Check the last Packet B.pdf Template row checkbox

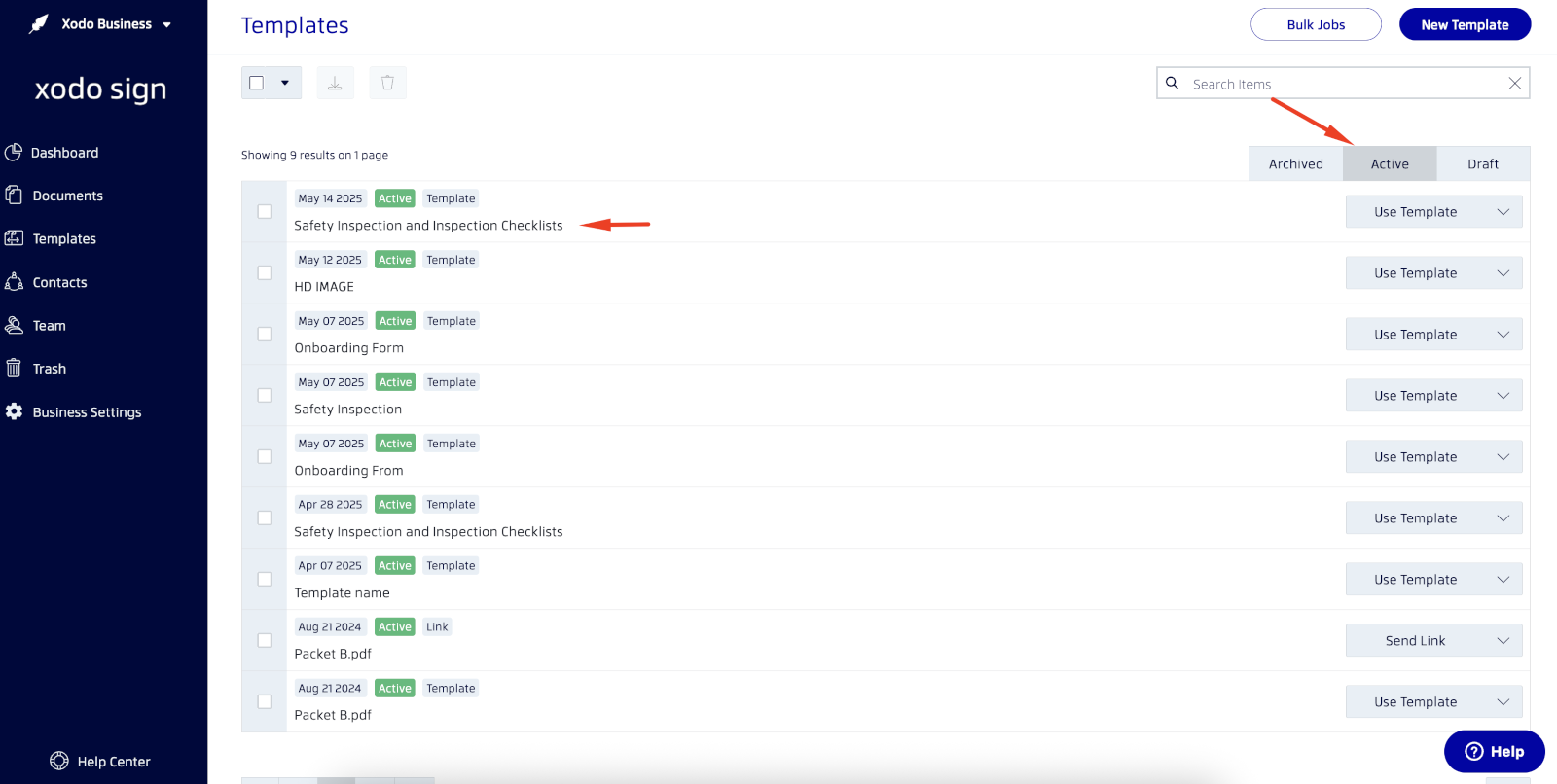[x=265, y=702]
